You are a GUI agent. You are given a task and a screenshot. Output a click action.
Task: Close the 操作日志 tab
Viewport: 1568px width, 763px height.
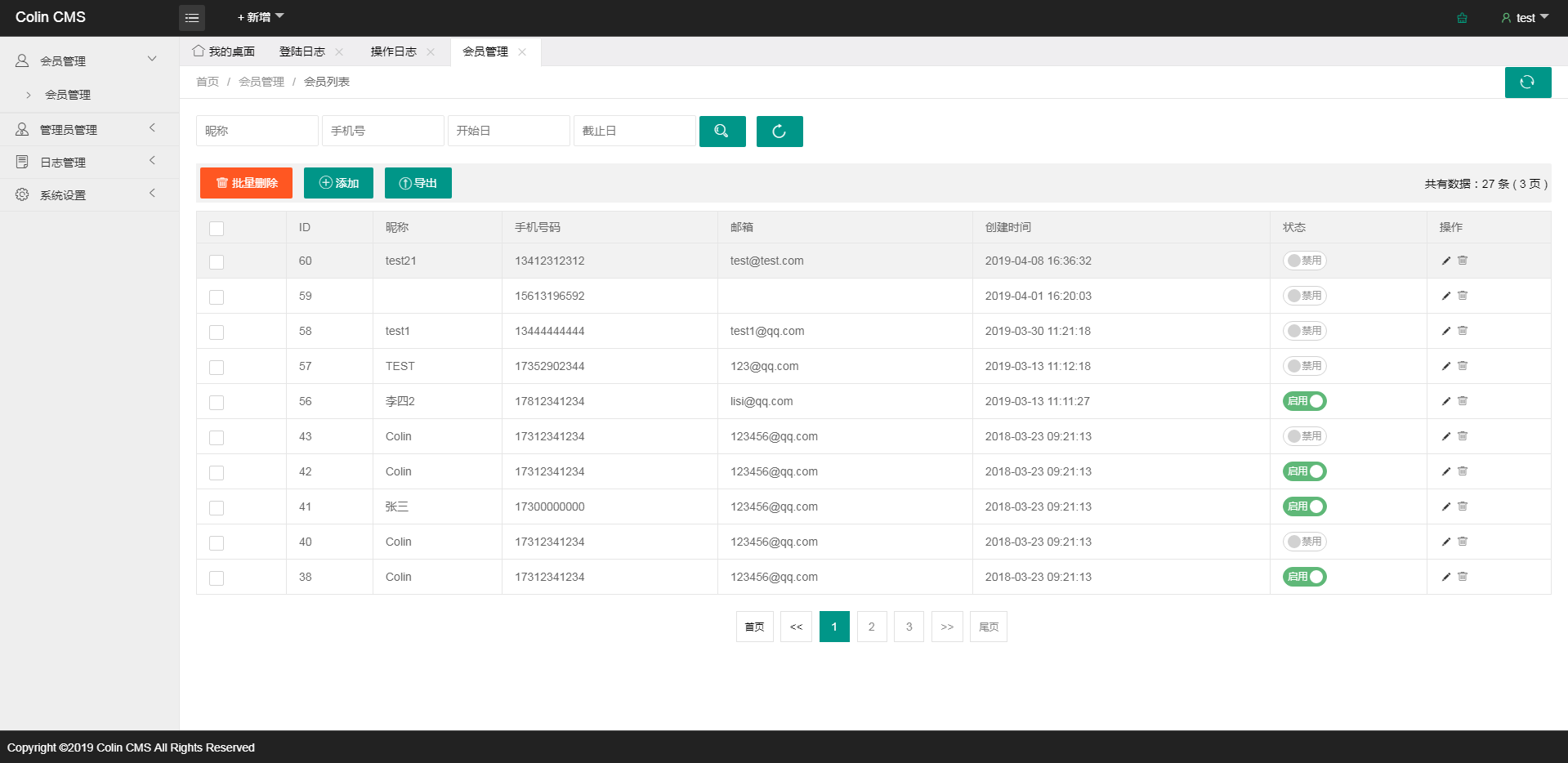431,51
